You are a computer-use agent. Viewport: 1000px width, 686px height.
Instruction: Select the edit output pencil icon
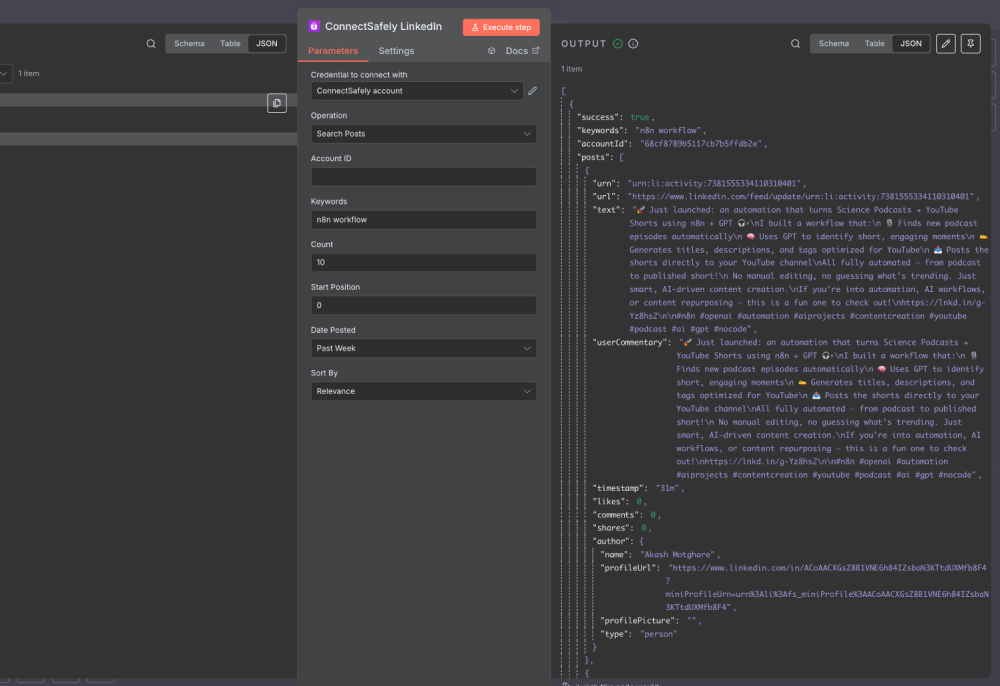coord(943,43)
